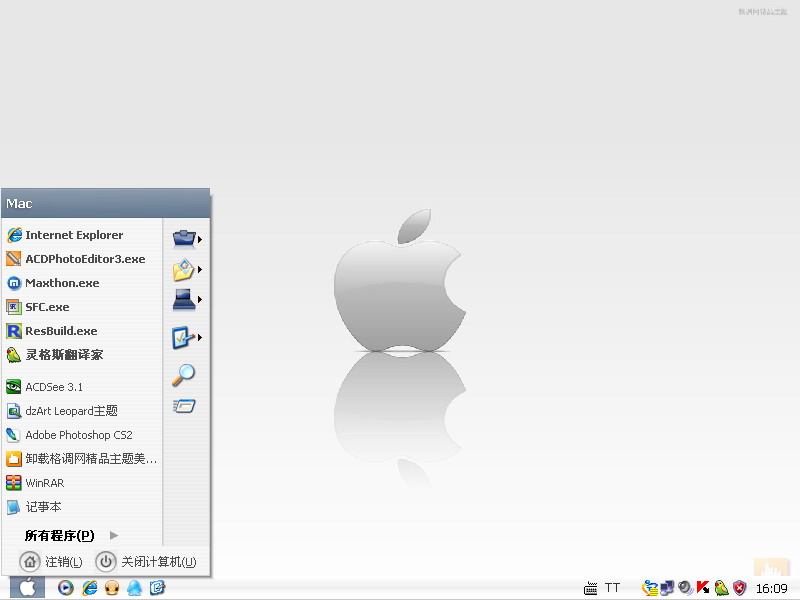Click the Apple logo Start button
800x600 pixels.
(27, 587)
